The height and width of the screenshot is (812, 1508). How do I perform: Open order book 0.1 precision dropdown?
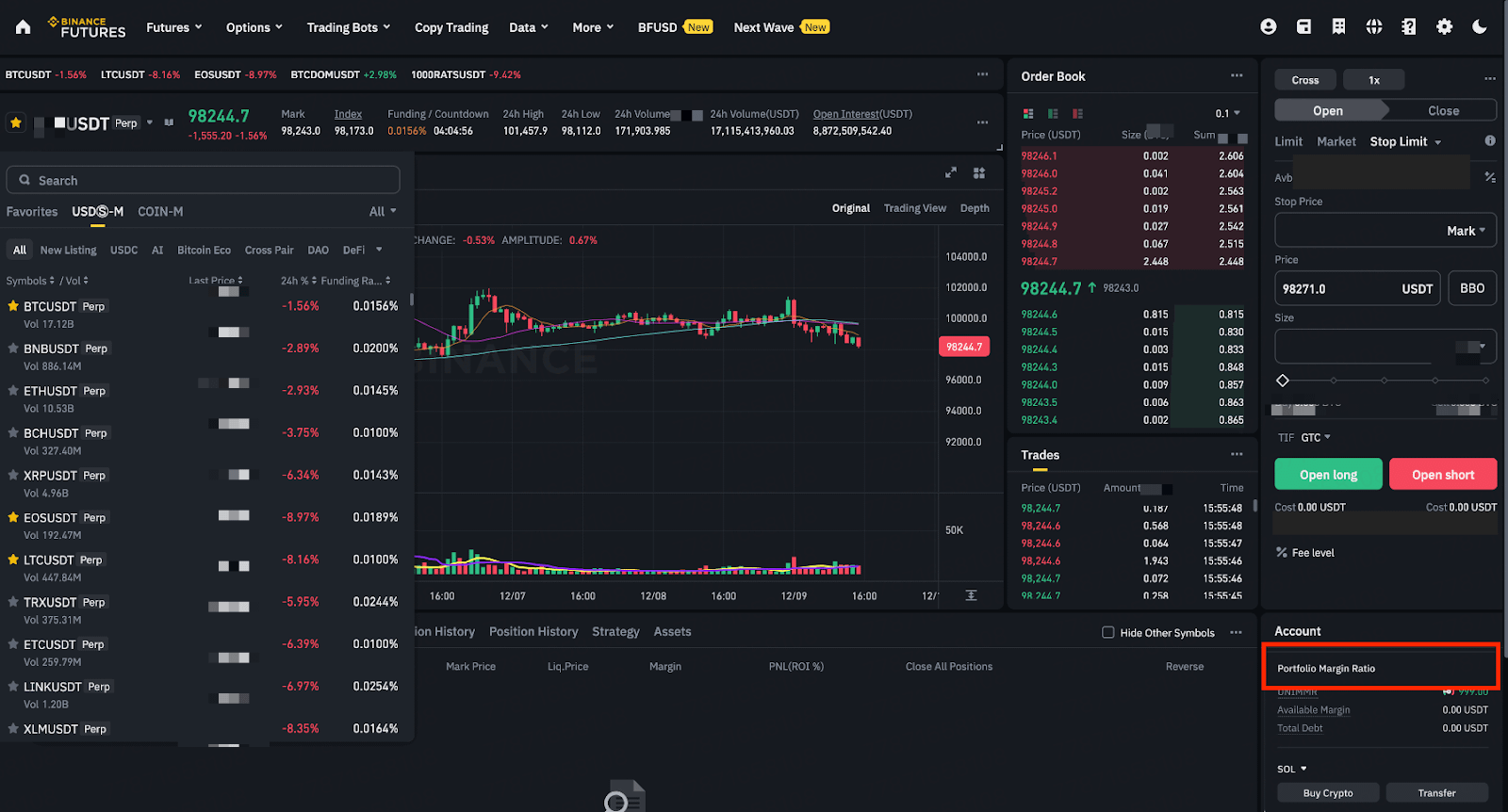click(x=1228, y=114)
